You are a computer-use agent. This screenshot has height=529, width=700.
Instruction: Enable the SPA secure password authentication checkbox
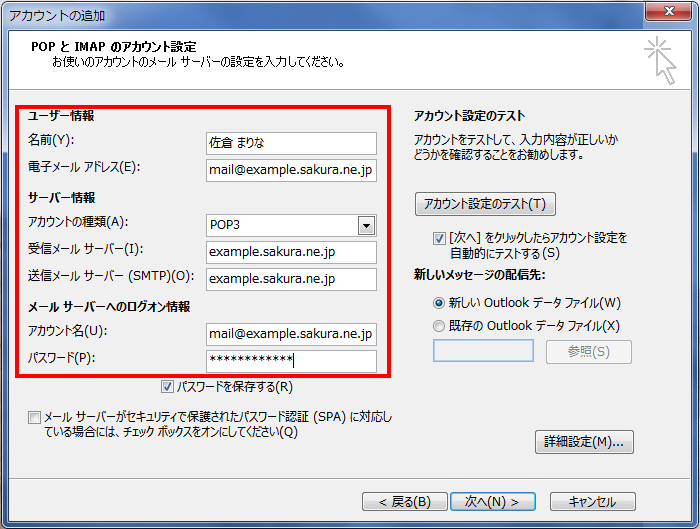coord(35,417)
